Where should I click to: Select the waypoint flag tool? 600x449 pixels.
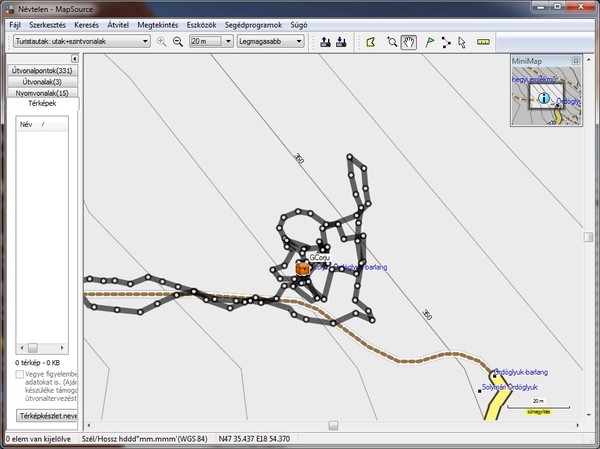pos(429,42)
